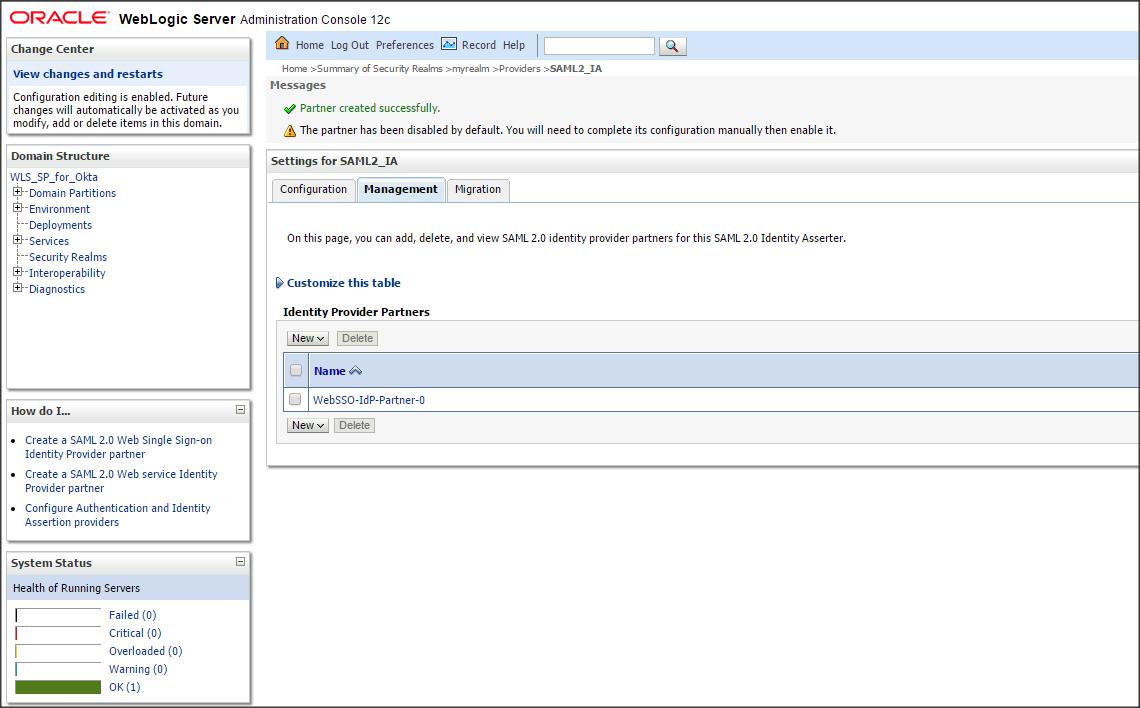1140x708 pixels.
Task: Check the WebSSO-IdP-Partner-0 row checkbox
Action: click(x=295, y=399)
